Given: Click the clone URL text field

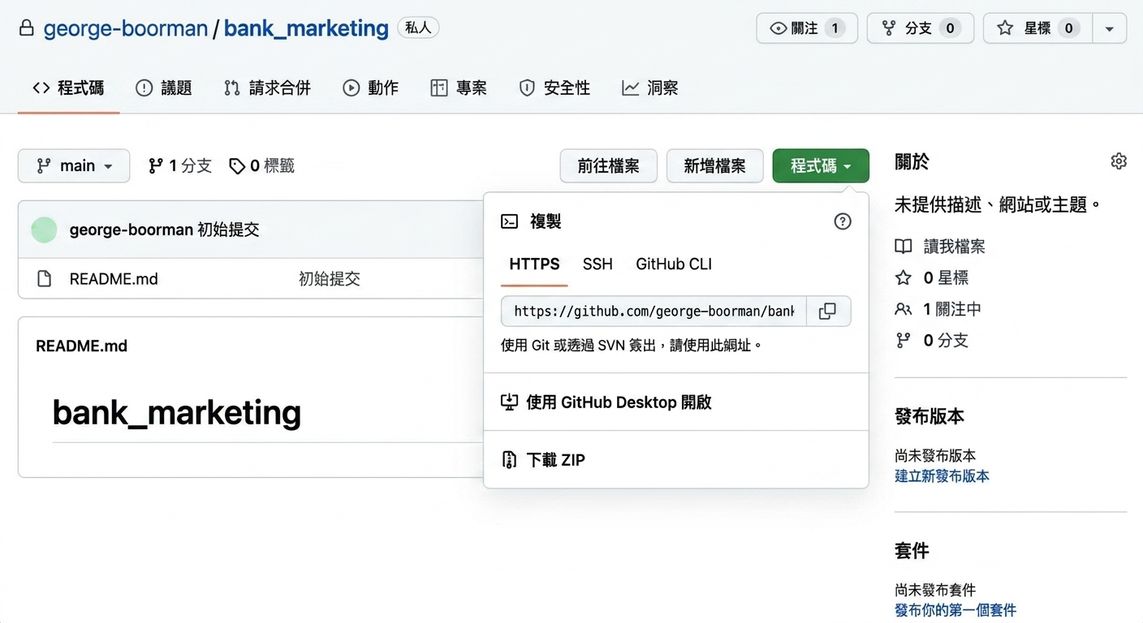Looking at the screenshot, I should (654, 311).
